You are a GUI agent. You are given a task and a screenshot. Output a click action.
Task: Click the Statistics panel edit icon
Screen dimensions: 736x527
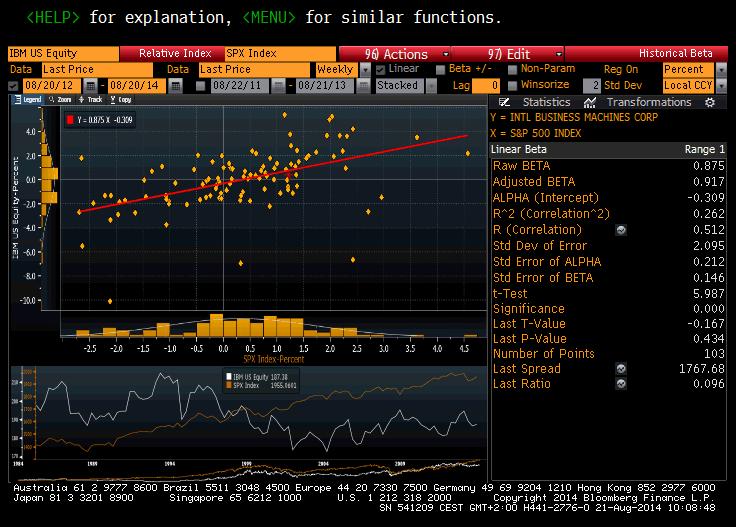504,102
